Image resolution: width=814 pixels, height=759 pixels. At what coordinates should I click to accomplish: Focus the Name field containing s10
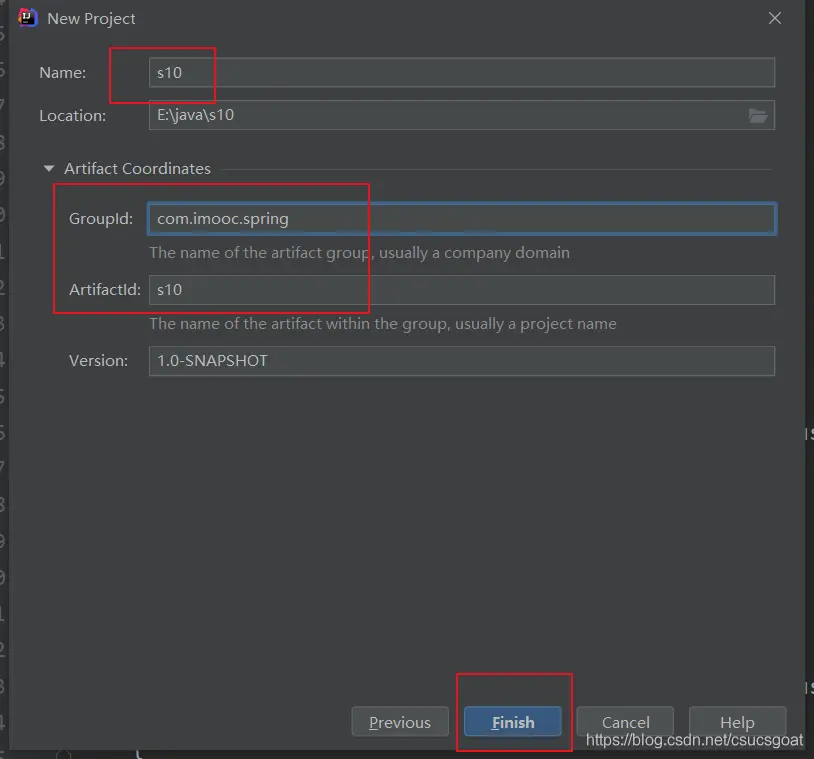point(460,73)
